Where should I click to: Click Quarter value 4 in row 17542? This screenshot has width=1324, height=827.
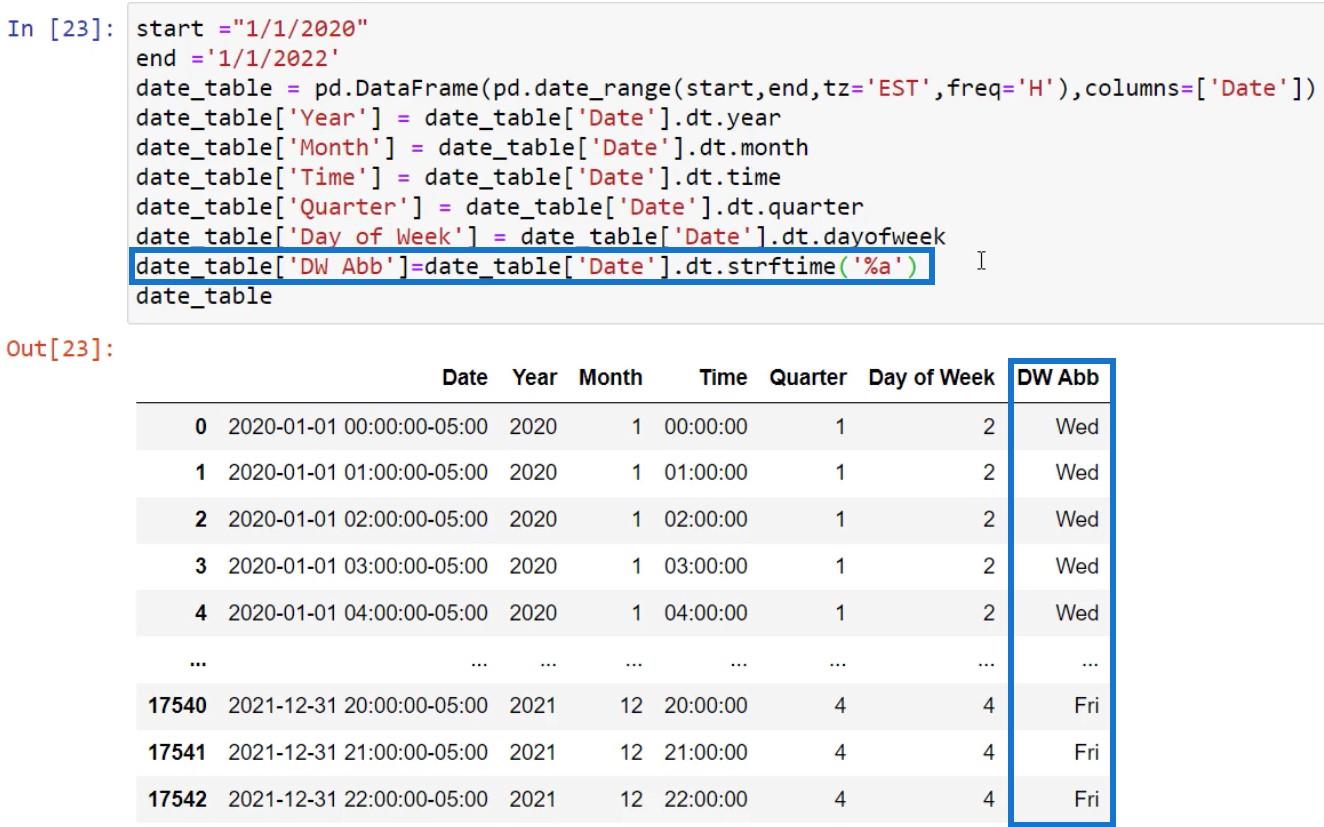pos(840,799)
